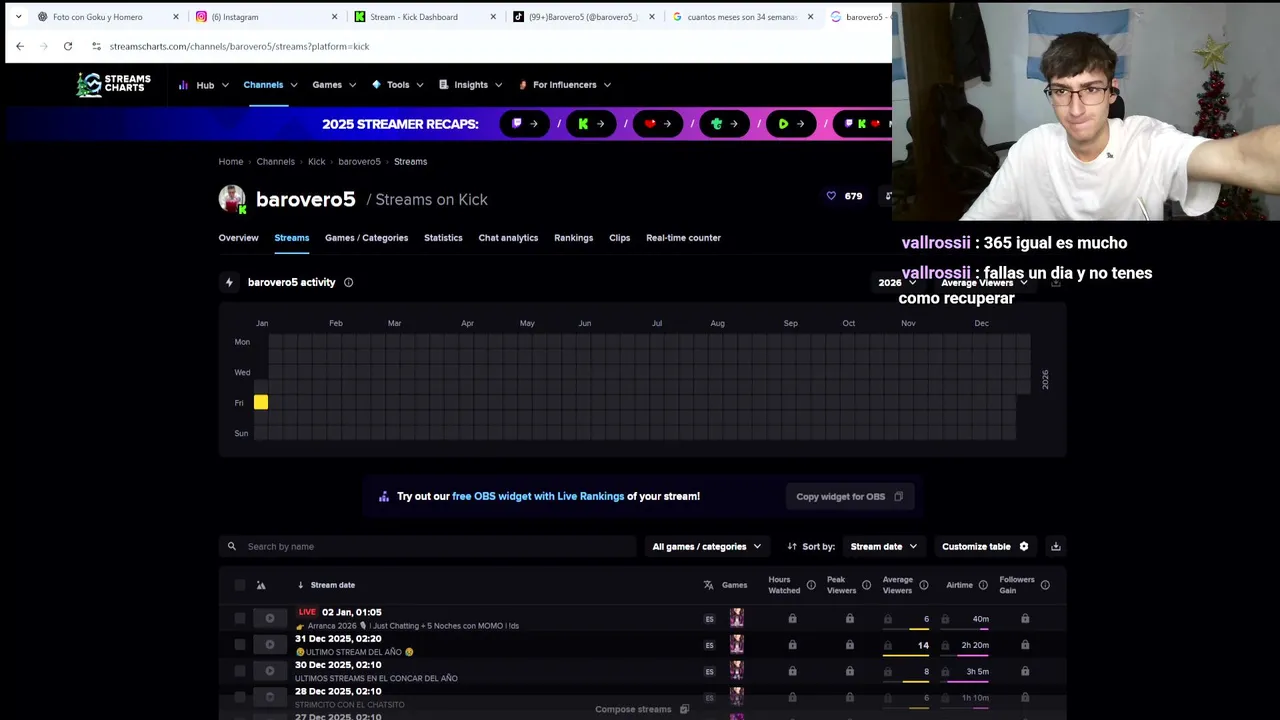Screen dimensions: 1280x720
Task: Click the Copy widget for OBS button
Action: click(x=849, y=496)
